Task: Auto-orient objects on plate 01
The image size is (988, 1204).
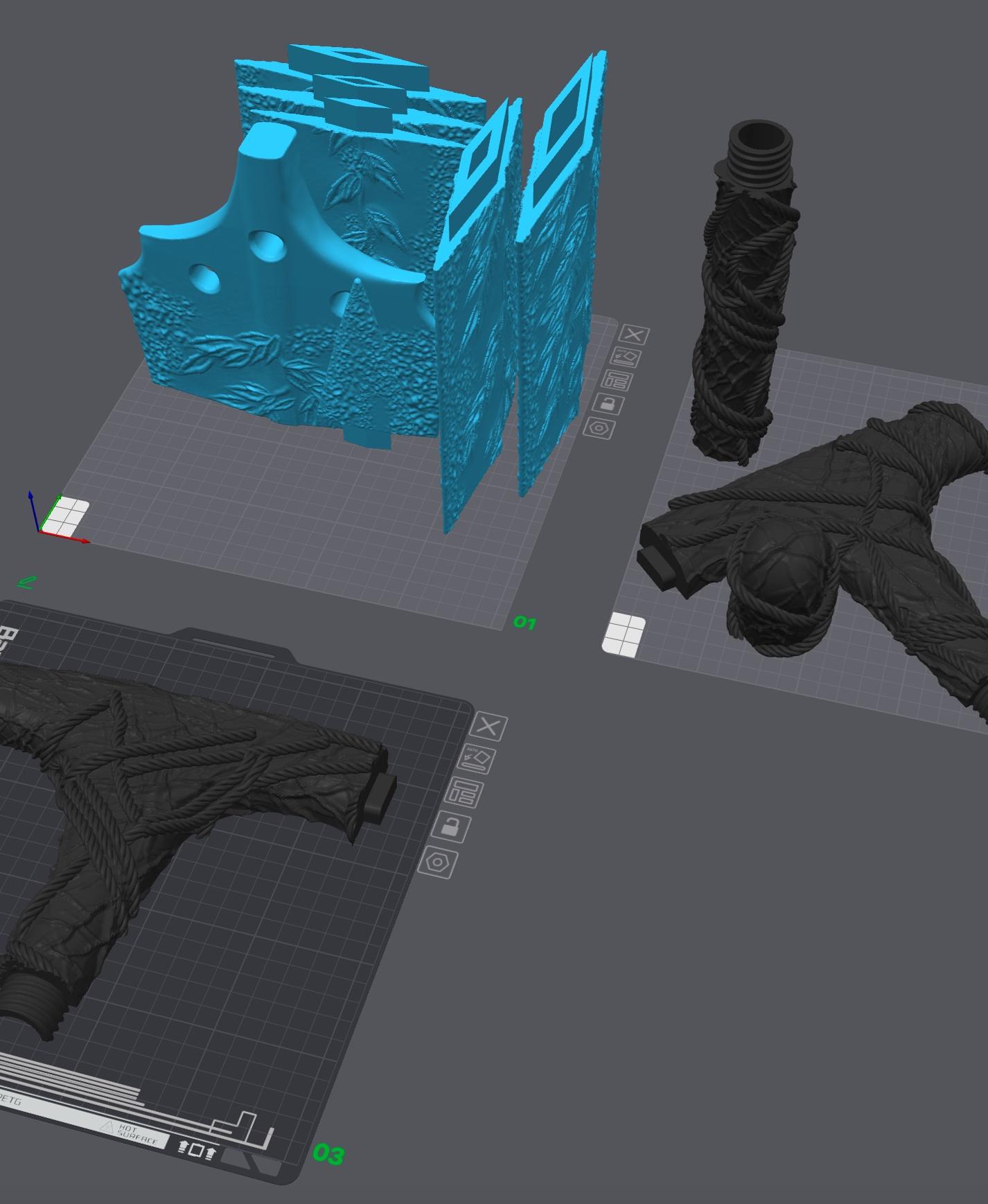Action: (627, 357)
